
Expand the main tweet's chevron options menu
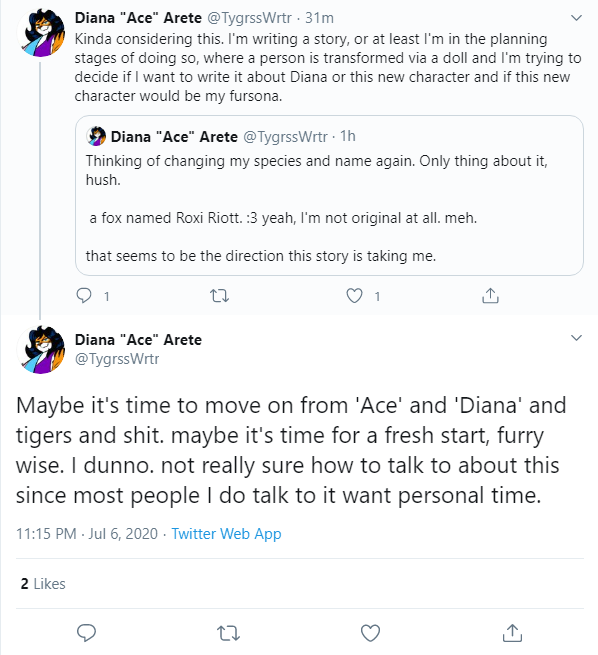576,338
